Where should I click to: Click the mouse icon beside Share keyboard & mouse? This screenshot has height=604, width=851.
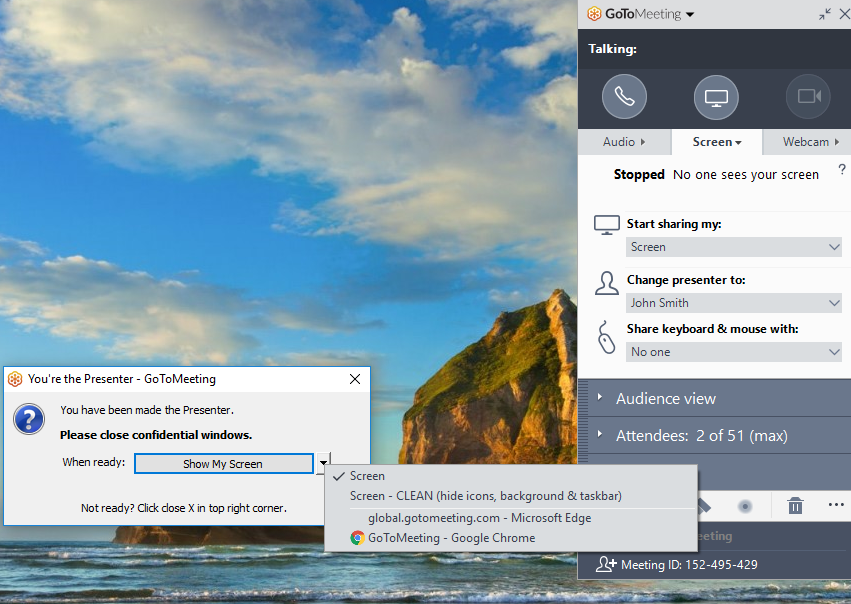[x=606, y=338]
